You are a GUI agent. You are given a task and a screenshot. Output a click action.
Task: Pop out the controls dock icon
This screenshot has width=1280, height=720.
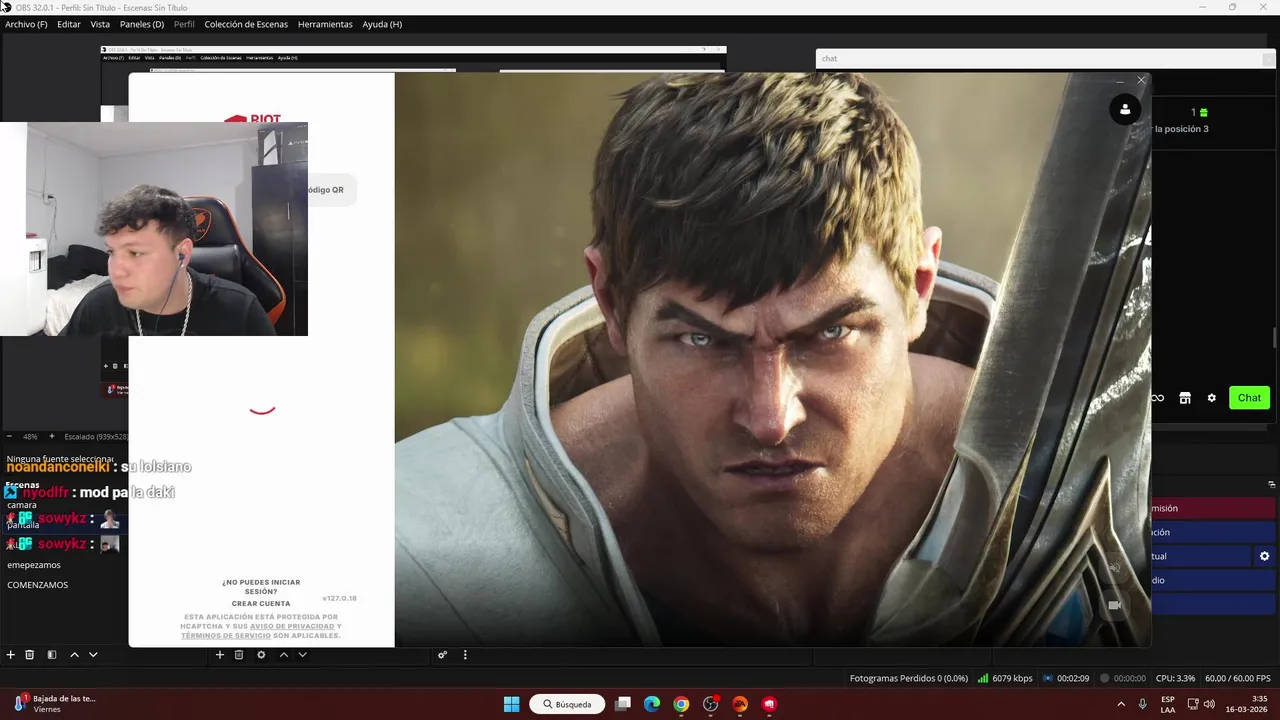(1272, 484)
